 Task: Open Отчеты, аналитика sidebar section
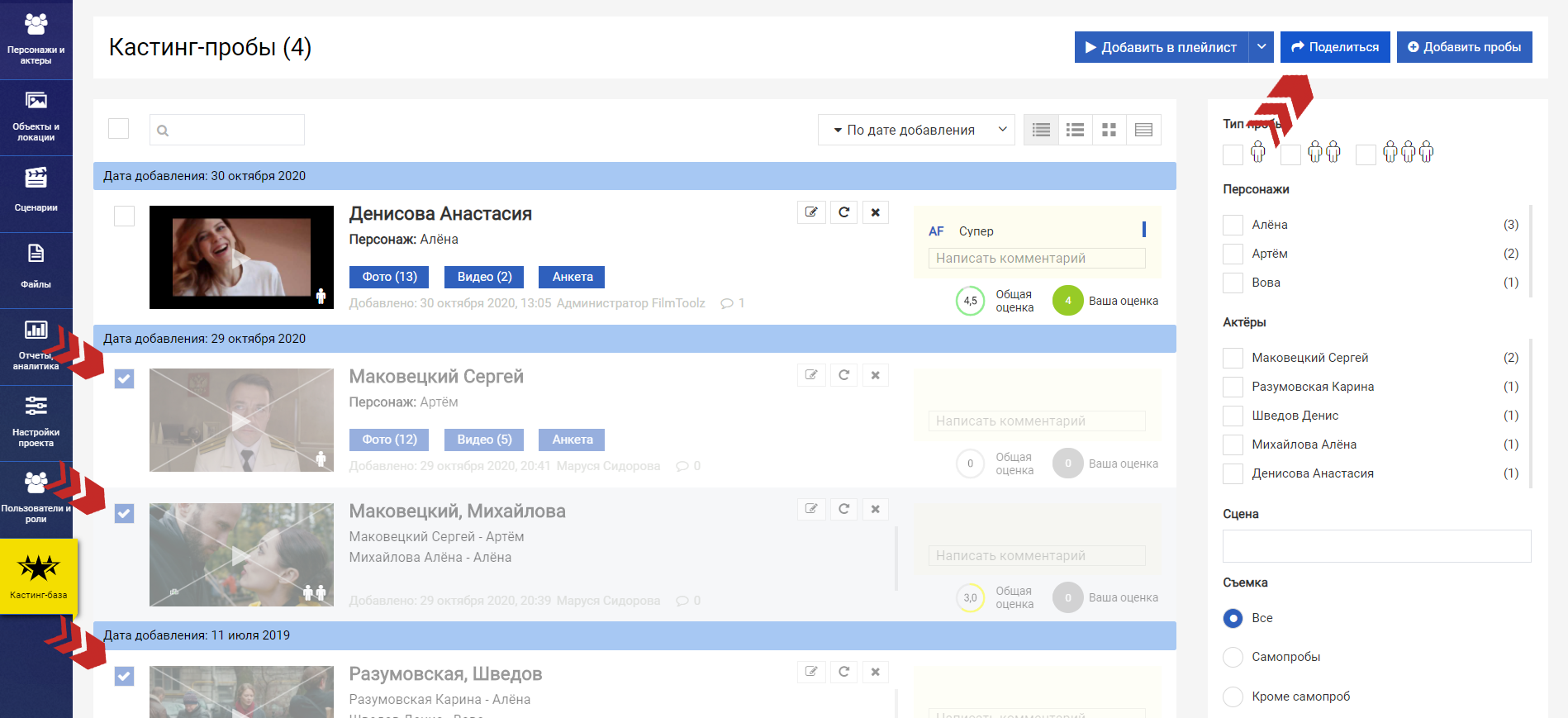(x=36, y=346)
